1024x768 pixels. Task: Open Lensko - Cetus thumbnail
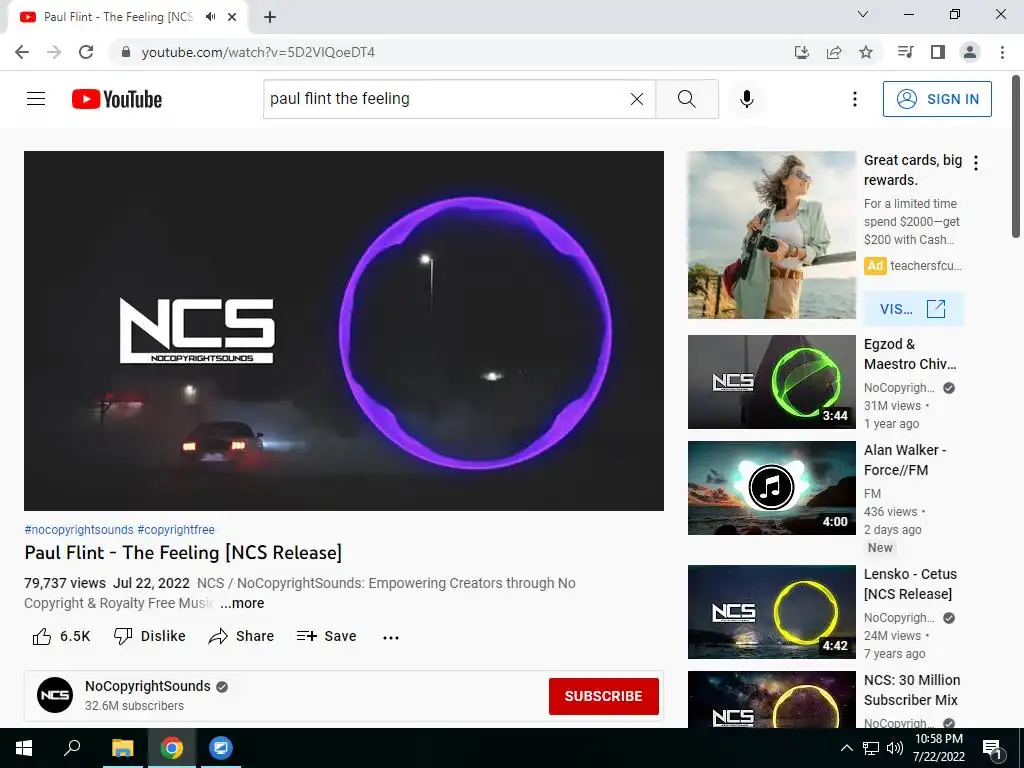click(772, 612)
